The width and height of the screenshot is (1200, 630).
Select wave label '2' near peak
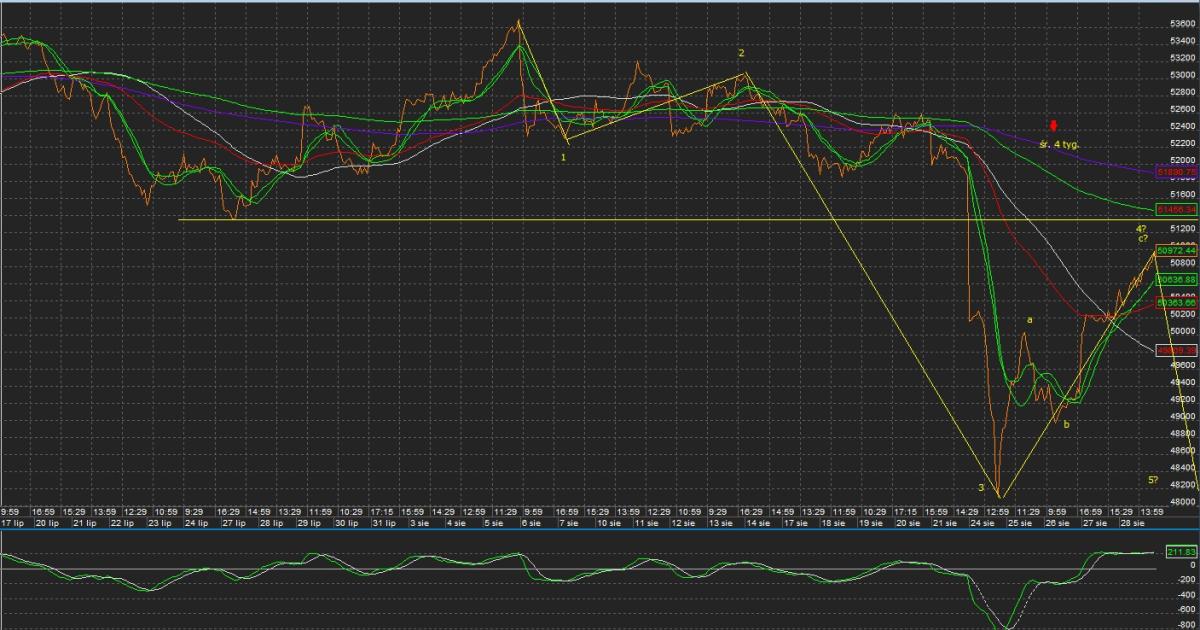(741, 53)
